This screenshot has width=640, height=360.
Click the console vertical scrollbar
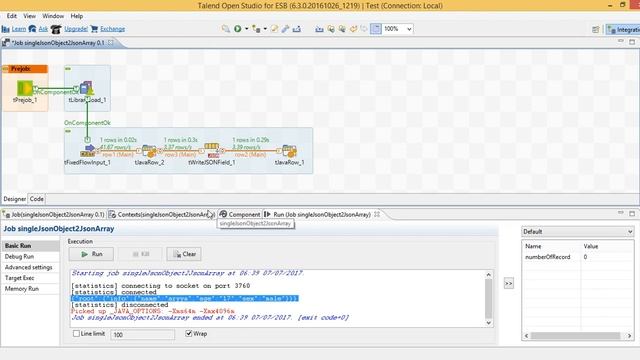[x=489, y=299]
